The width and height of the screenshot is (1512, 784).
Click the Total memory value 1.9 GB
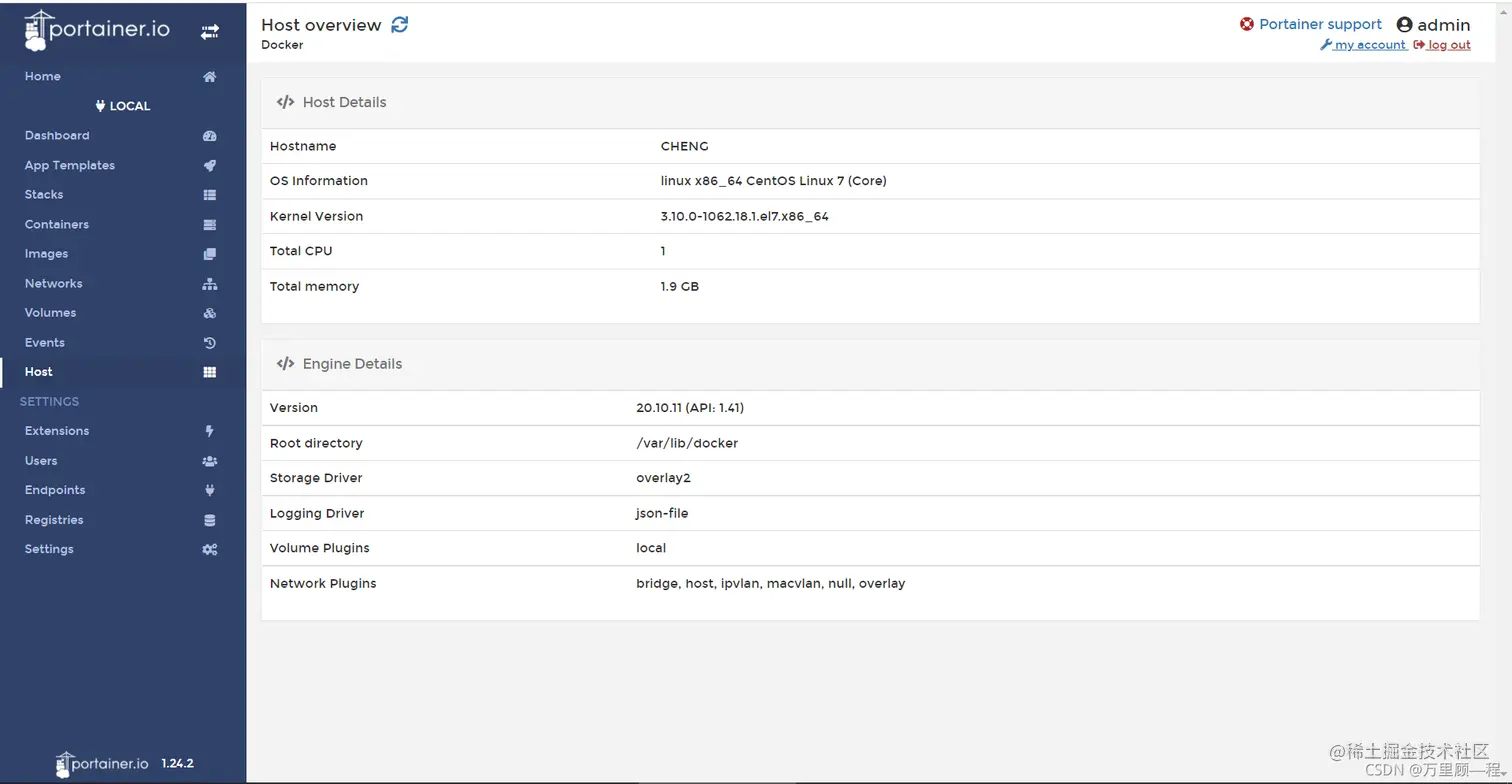(x=680, y=286)
